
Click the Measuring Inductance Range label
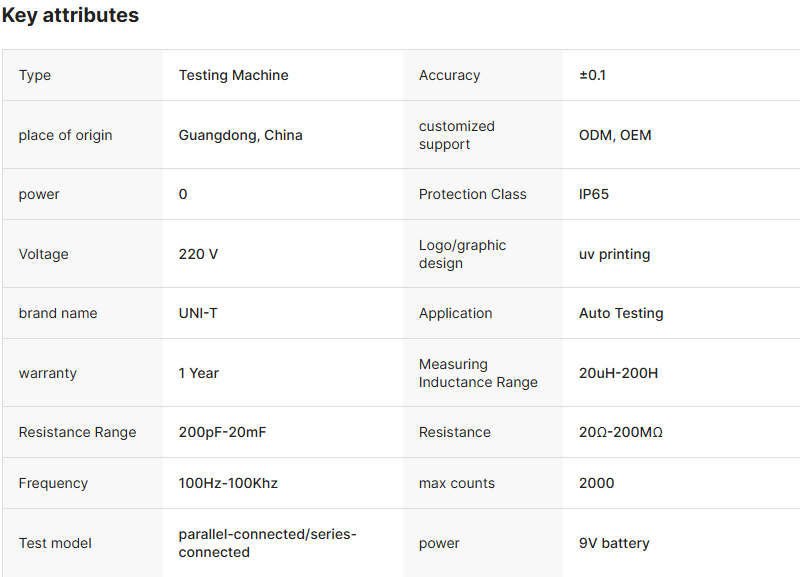point(478,373)
